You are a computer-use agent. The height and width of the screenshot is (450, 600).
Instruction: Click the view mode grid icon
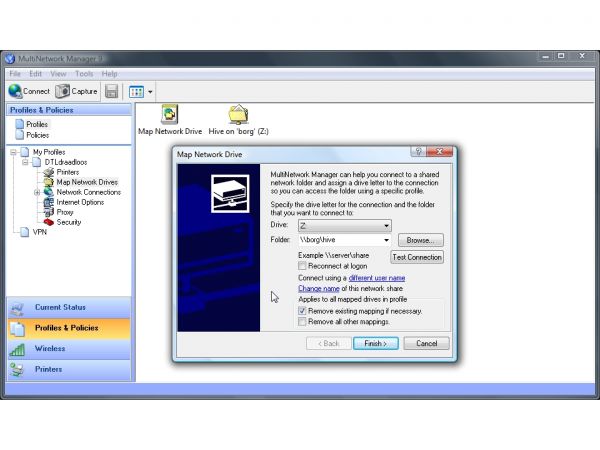[136, 92]
